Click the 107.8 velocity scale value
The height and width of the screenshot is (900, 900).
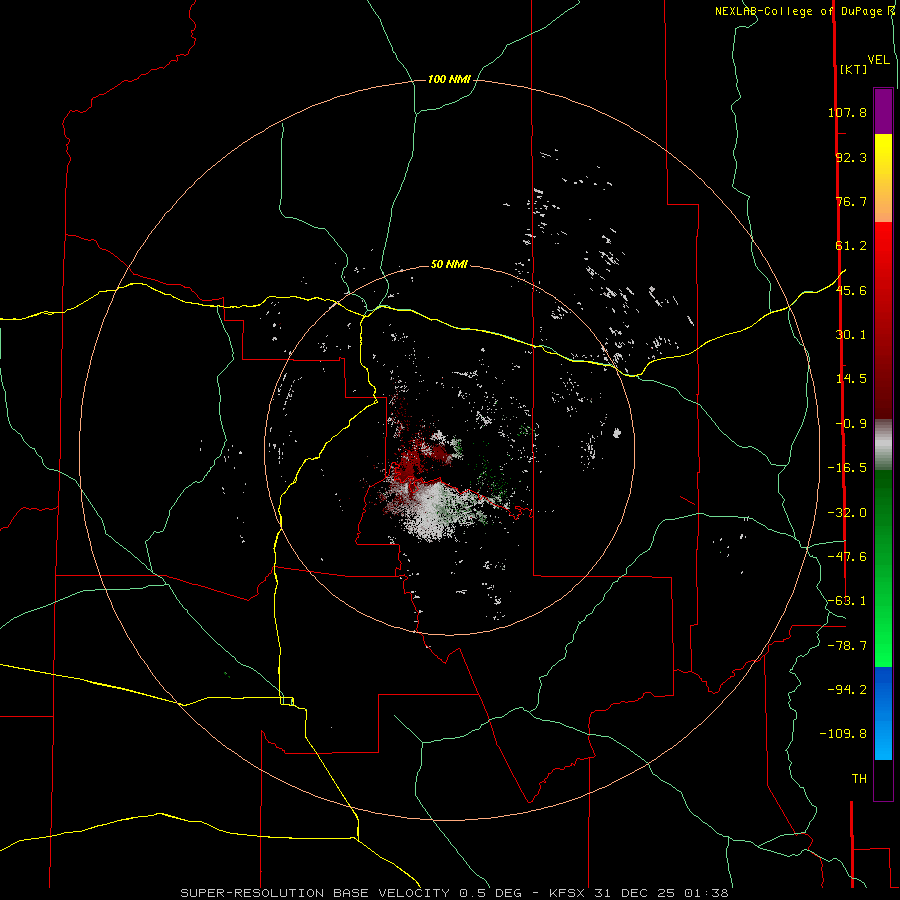click(847, 112)
